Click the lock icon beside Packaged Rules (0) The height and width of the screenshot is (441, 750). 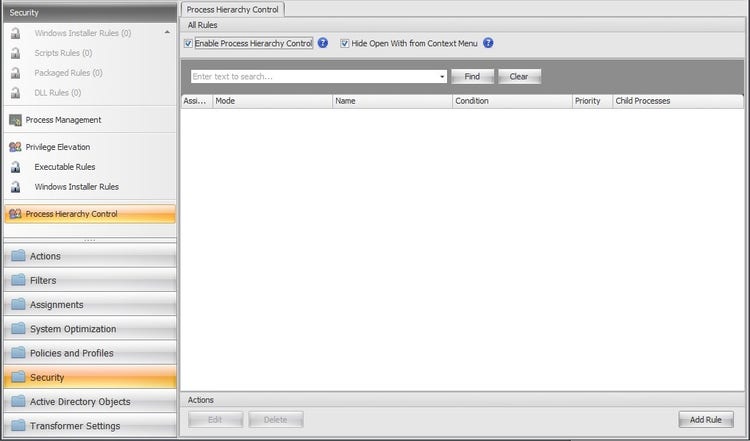[16, 73]
